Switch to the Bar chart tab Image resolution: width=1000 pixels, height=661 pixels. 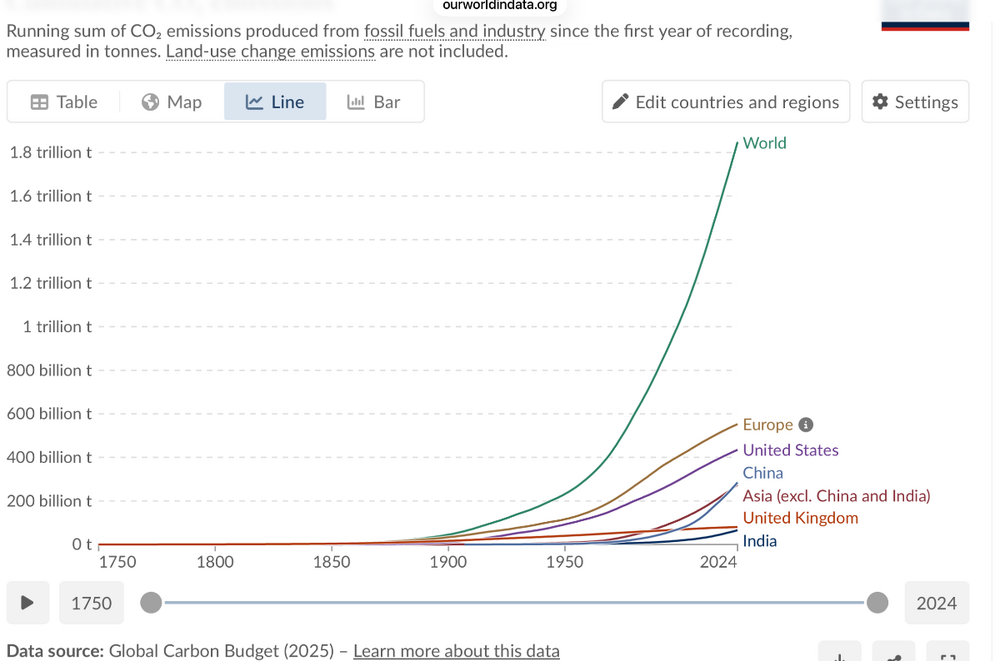[x=374, y=102]
